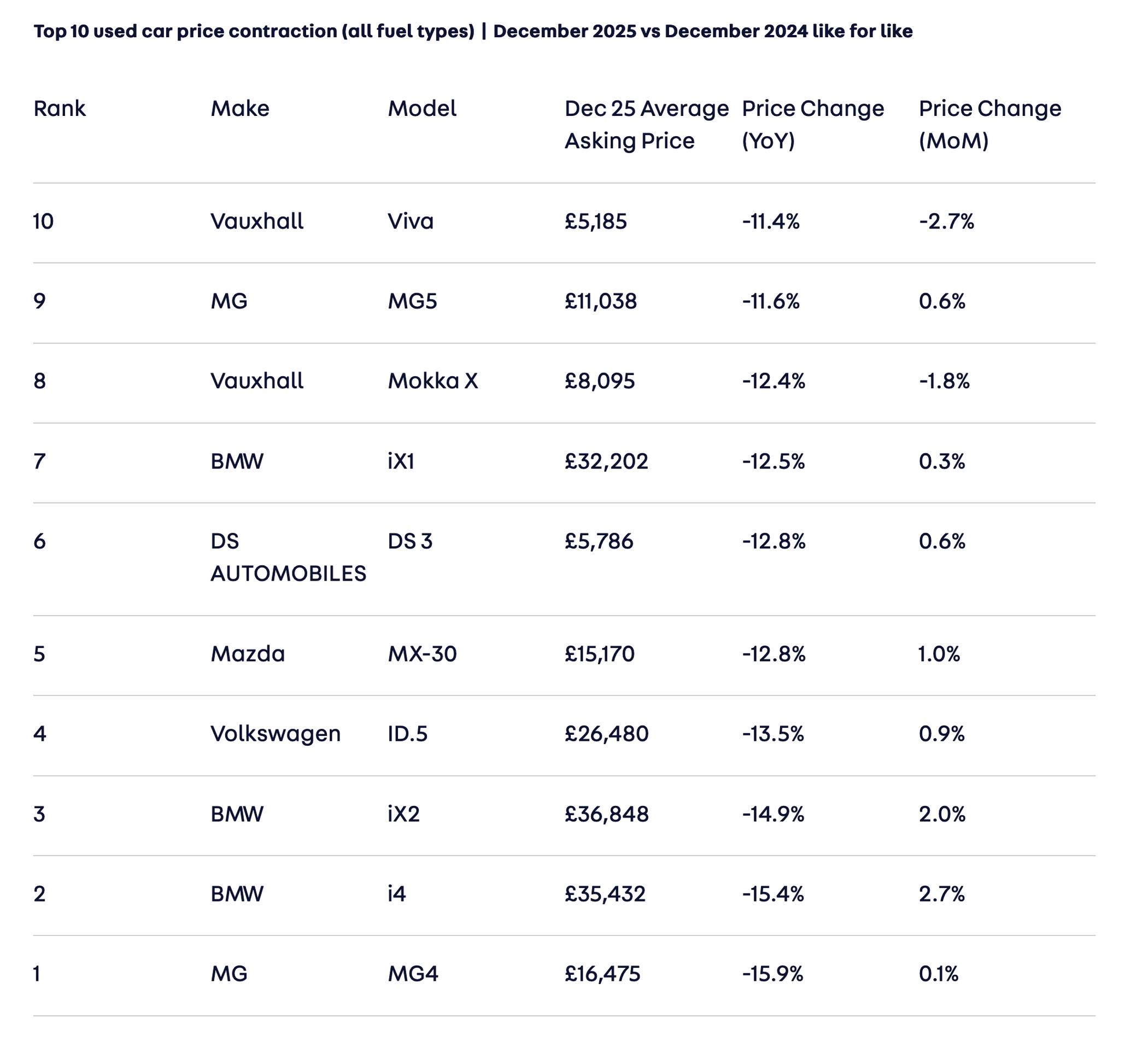Screen dimensions: 1148x1041
Task: Click the Mazda make cell
Action: pos(248,654)
